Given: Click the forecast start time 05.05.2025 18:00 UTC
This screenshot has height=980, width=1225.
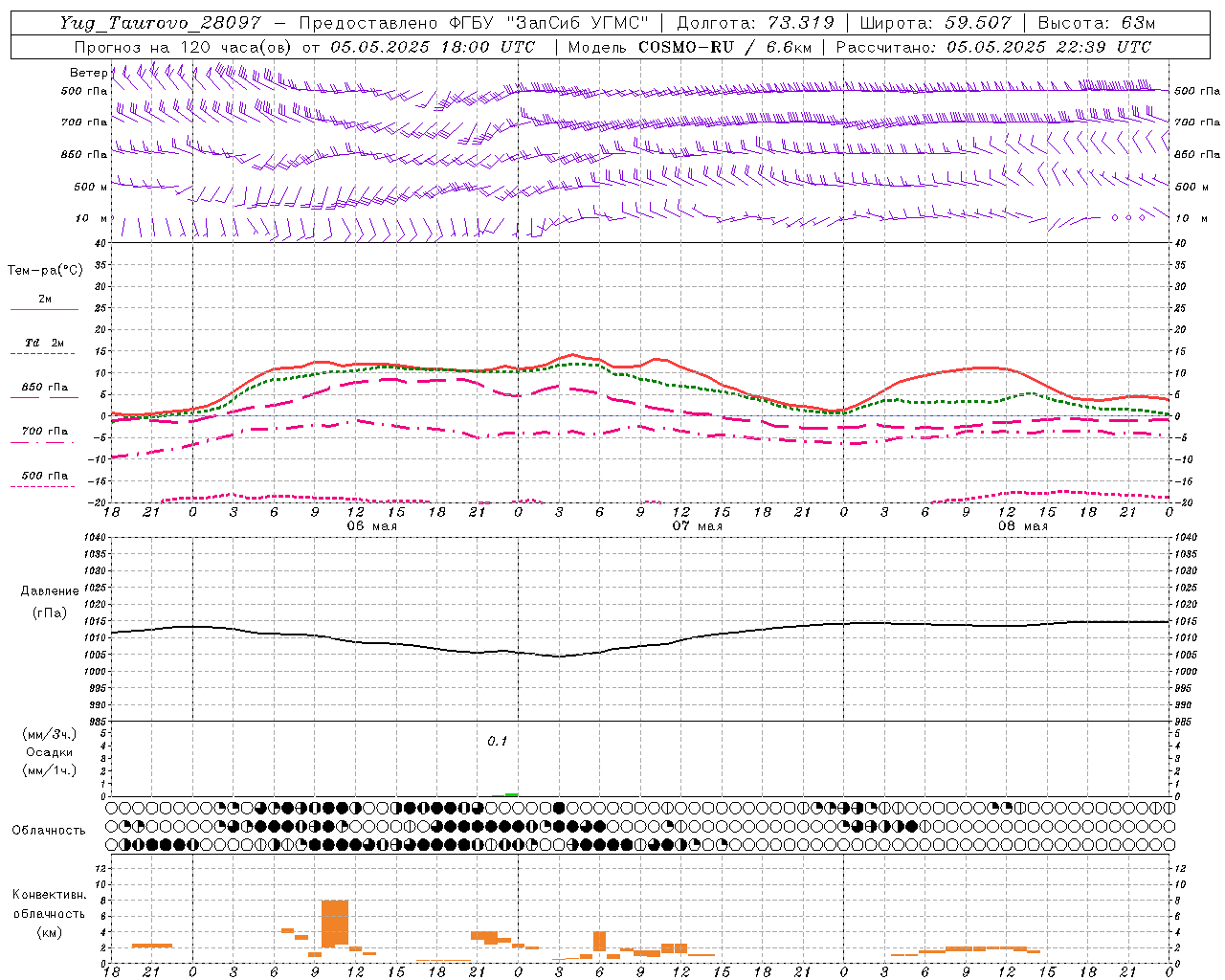Looking at the screenshot, I should coord(433,47).
